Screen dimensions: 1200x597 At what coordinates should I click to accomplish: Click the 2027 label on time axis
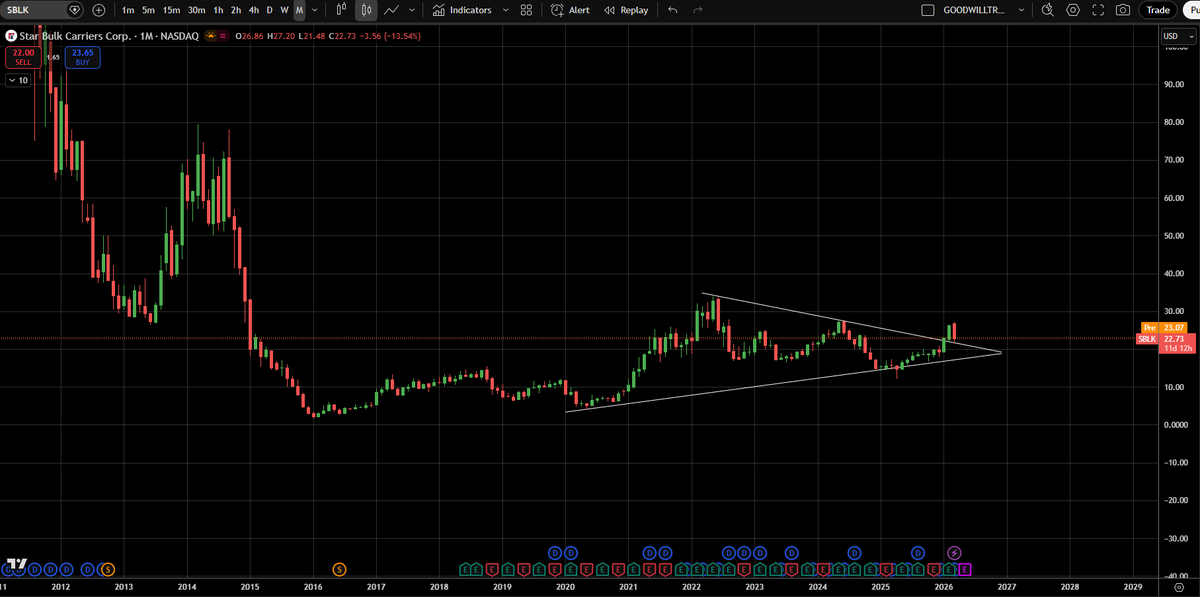(1006, 587)
